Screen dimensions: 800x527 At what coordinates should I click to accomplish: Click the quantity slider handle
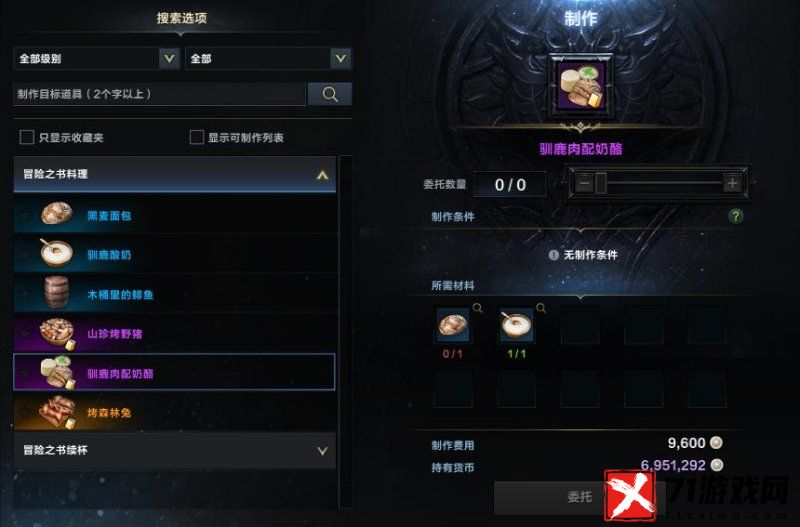(601, 183)
